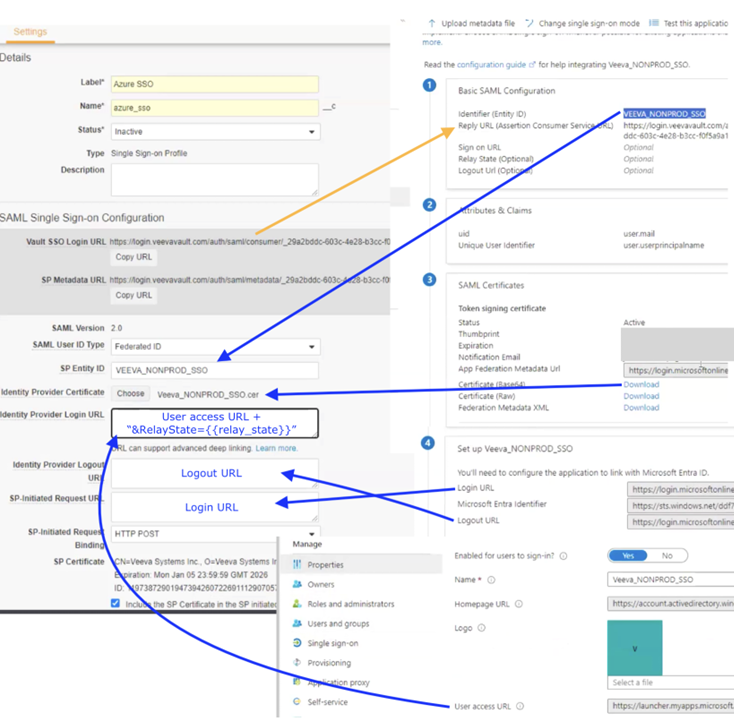Set Enabled for users to sign-in to Yes

pos(628,556)
